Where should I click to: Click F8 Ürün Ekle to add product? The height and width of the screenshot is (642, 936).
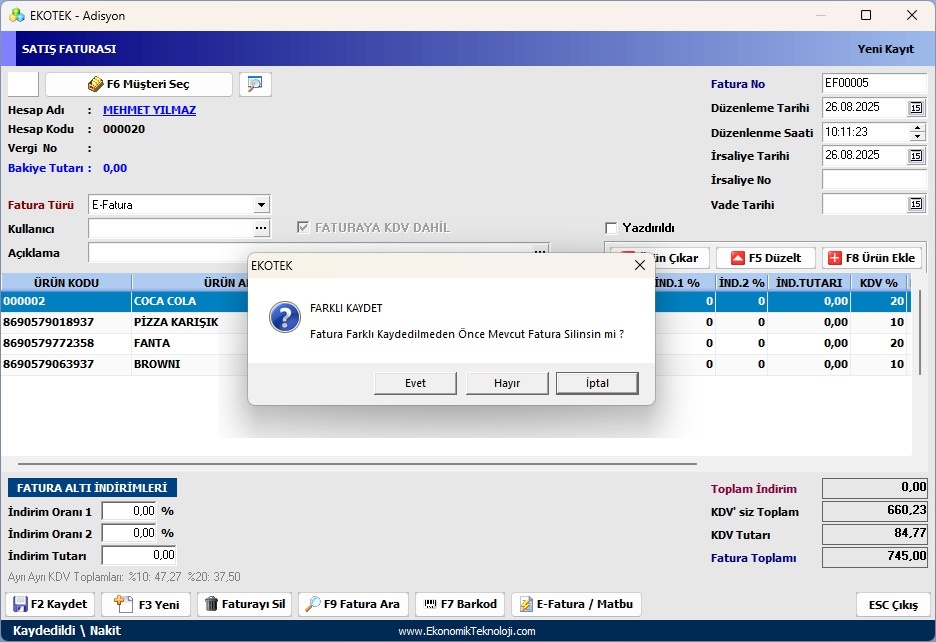(x=872, y=258)
